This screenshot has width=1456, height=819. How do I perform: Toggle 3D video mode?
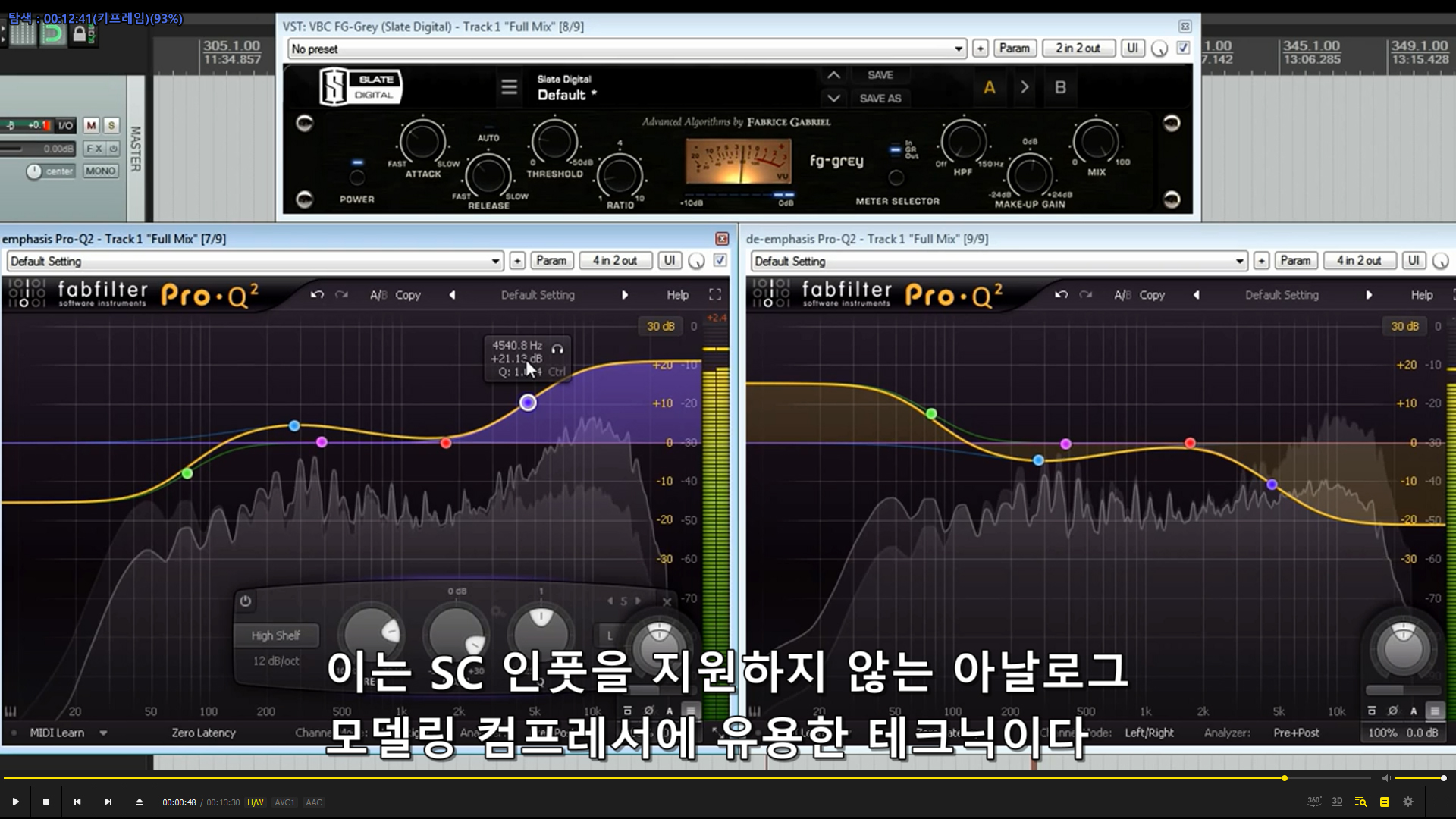point(1337,802)
